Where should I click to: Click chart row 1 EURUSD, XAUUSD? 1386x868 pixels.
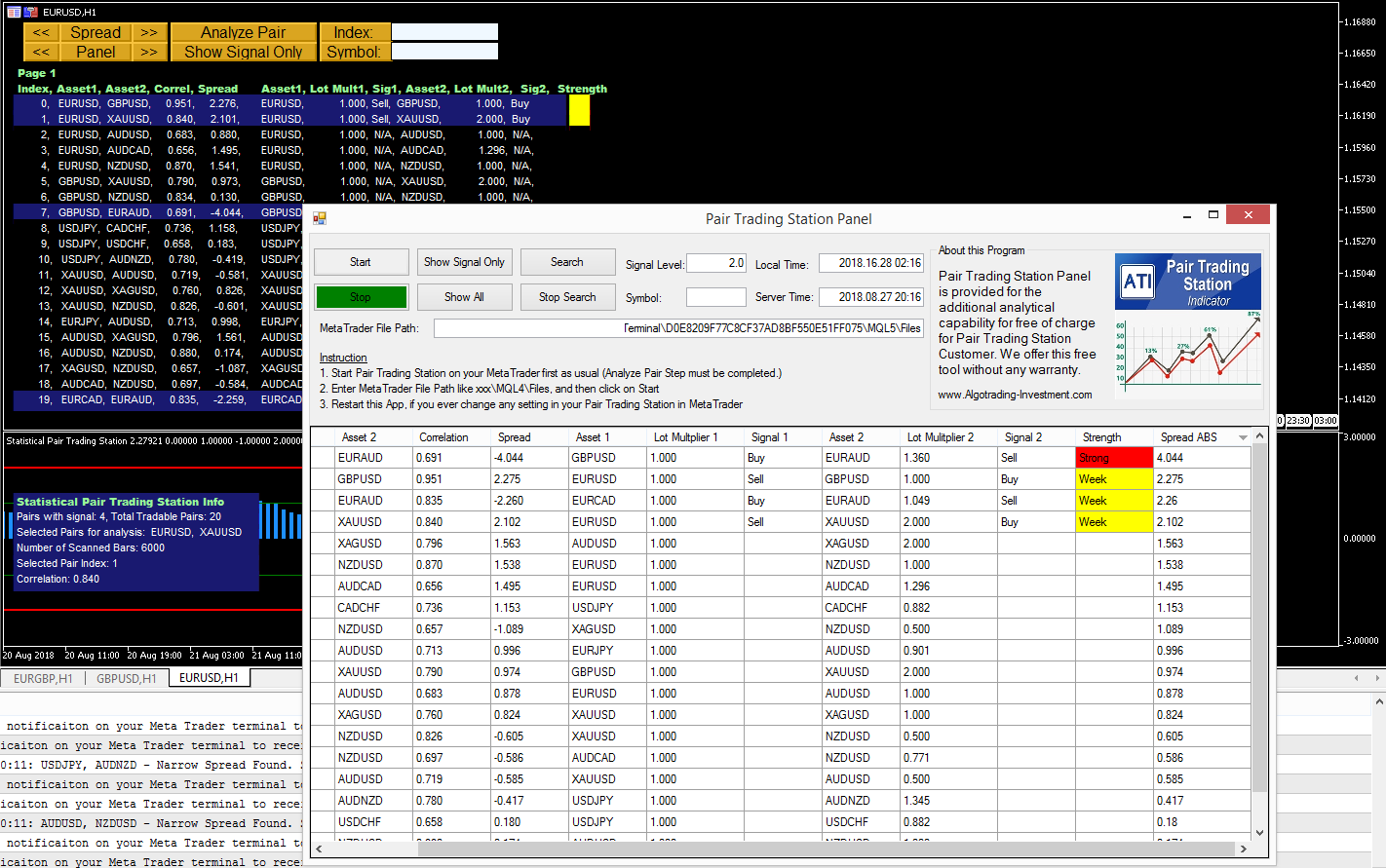[289, 119]
